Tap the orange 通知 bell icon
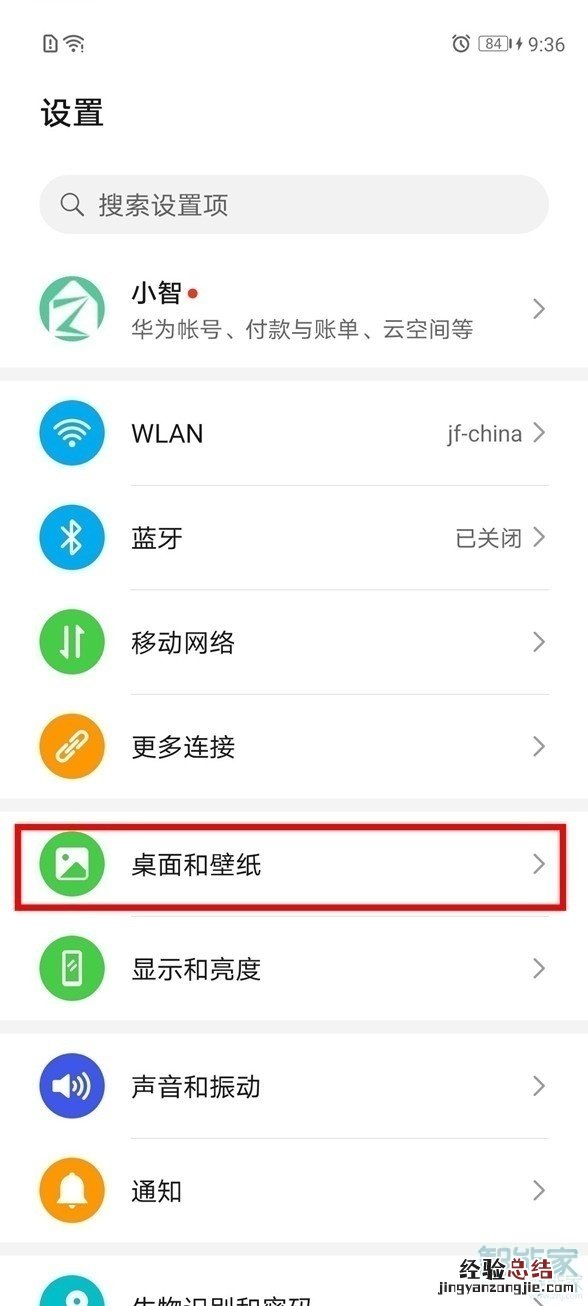Screen dimensions: 588x1306 pos(71,1190)
